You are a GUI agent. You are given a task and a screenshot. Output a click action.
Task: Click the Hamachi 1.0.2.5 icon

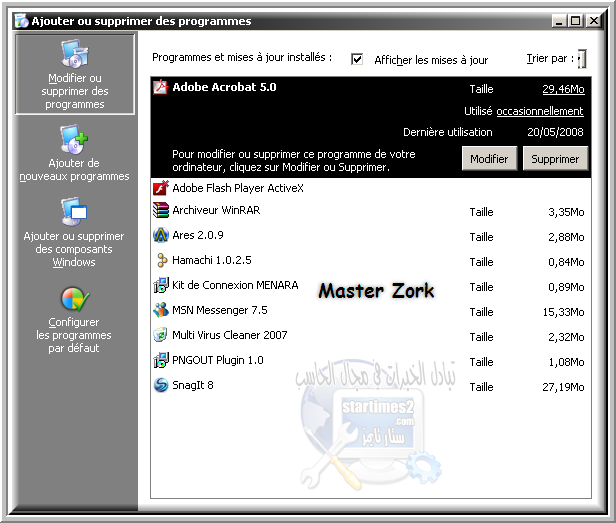[161, 260]
